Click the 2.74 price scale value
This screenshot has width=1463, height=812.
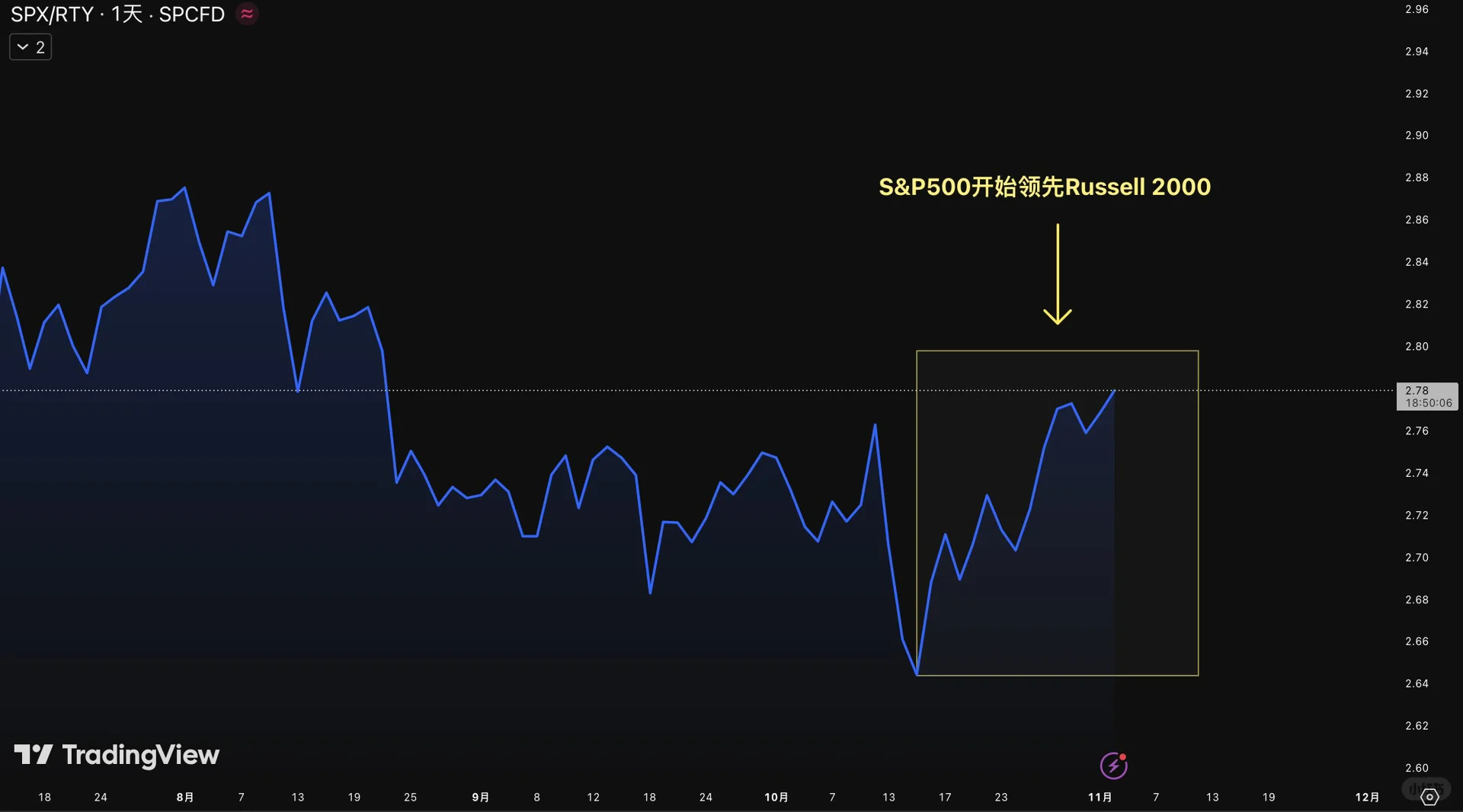pos(1417,473)
